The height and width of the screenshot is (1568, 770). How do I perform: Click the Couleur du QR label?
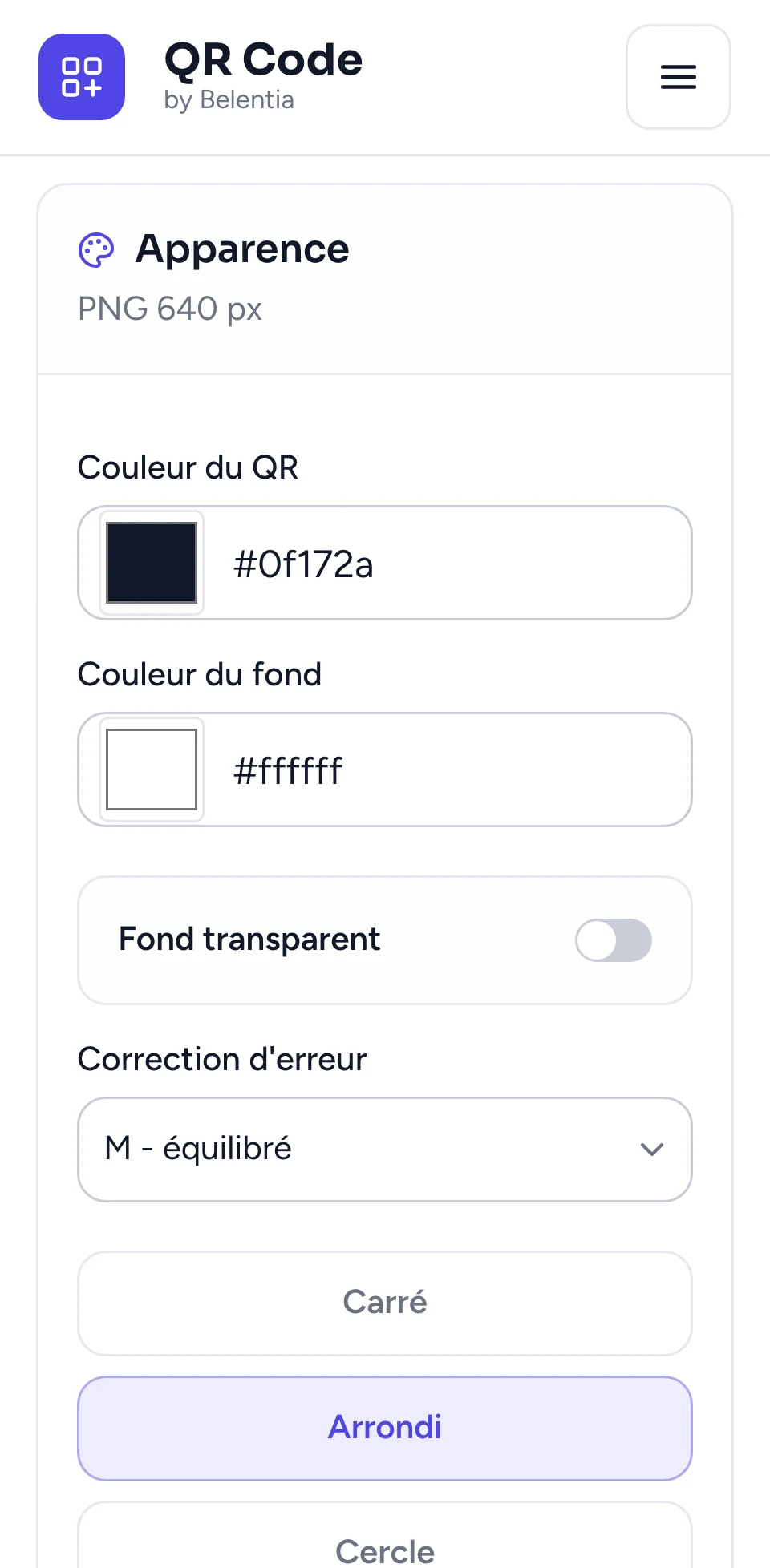pos(188,468)
